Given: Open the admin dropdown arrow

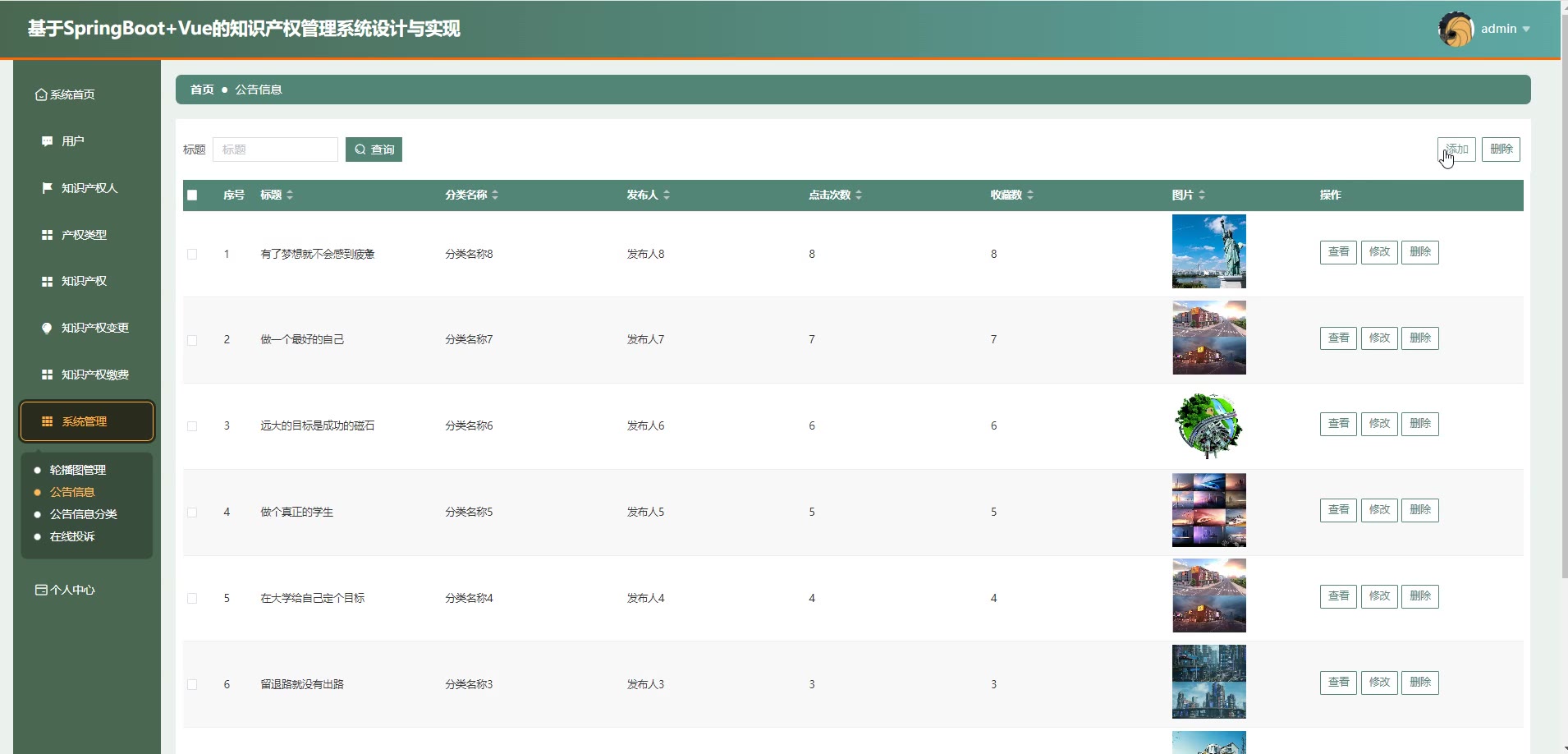Looking at the screenshot, I should pyautogui.click(x=1526, y=29).
